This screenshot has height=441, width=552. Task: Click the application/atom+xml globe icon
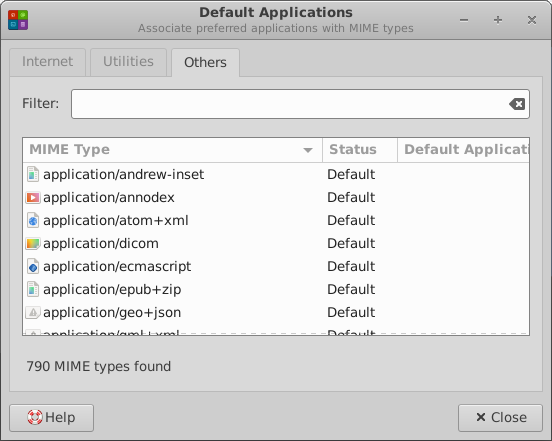(x=33, y=220)
